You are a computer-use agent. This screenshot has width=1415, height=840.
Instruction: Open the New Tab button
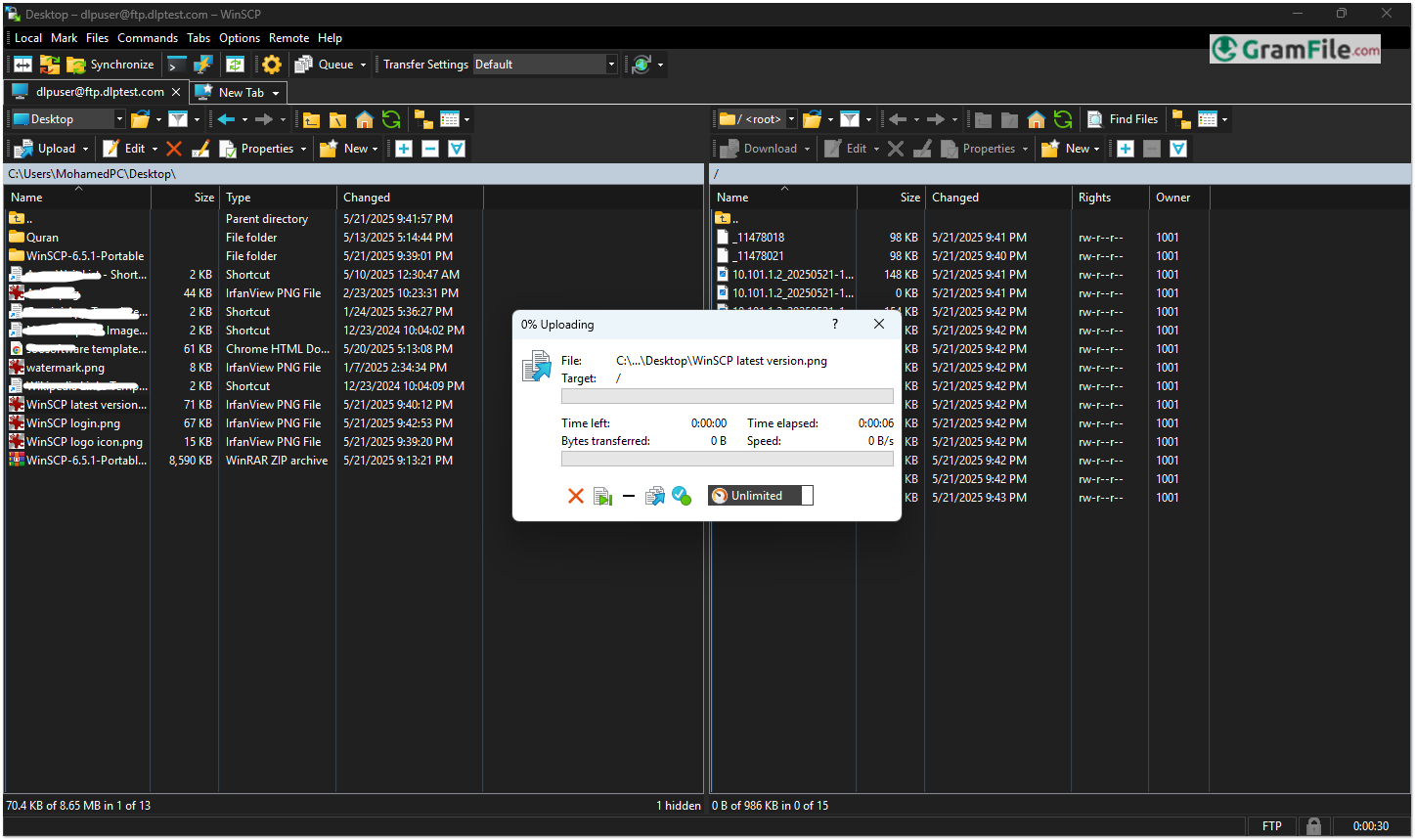[238, 92]
